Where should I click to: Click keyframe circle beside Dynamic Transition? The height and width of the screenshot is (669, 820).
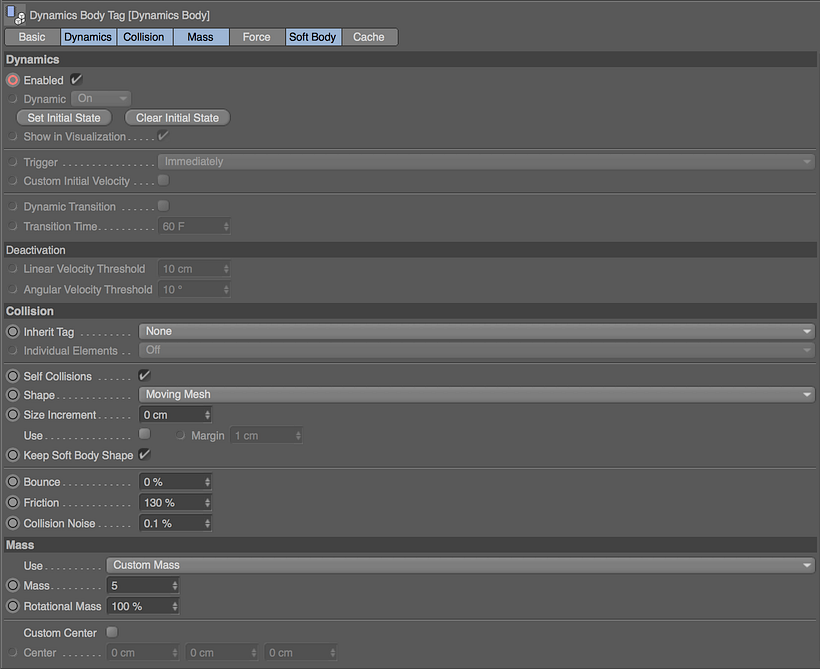point(13,206)
